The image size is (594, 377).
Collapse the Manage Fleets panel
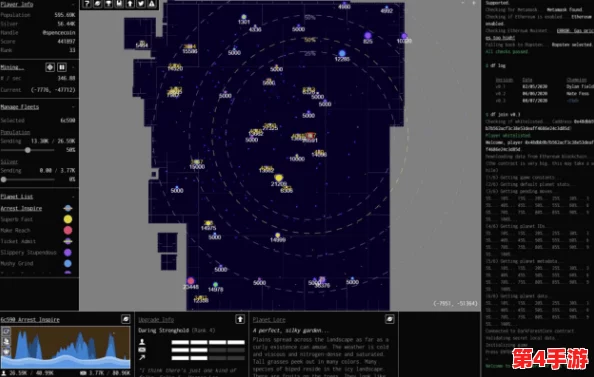[x=73, y=107]
